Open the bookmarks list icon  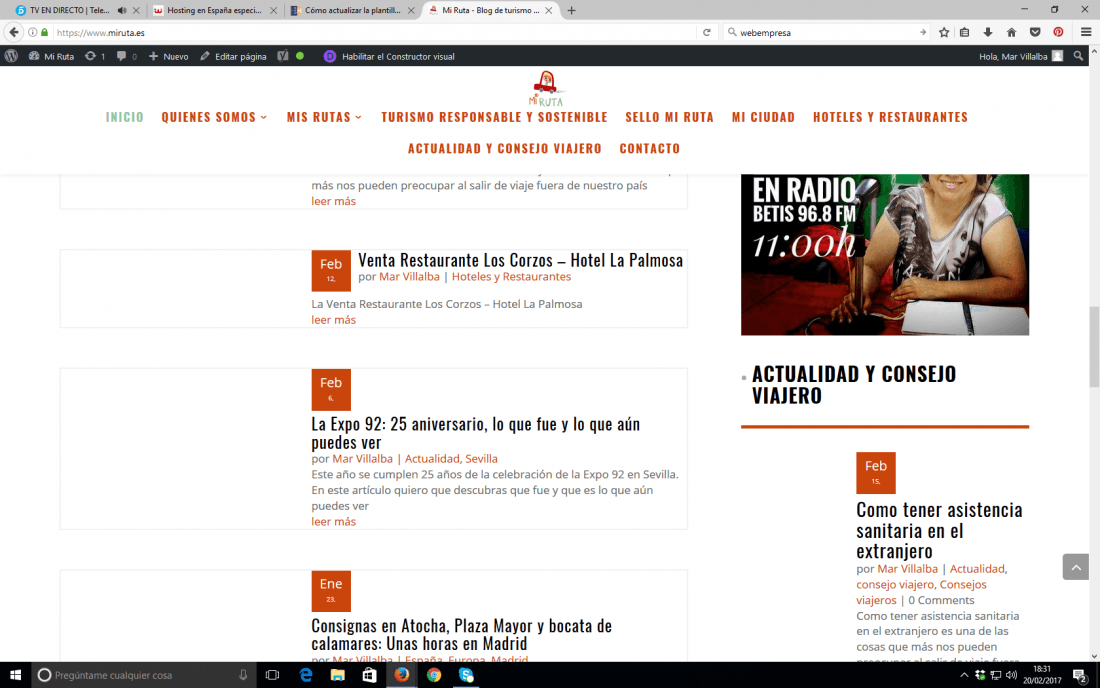(965, 32)
